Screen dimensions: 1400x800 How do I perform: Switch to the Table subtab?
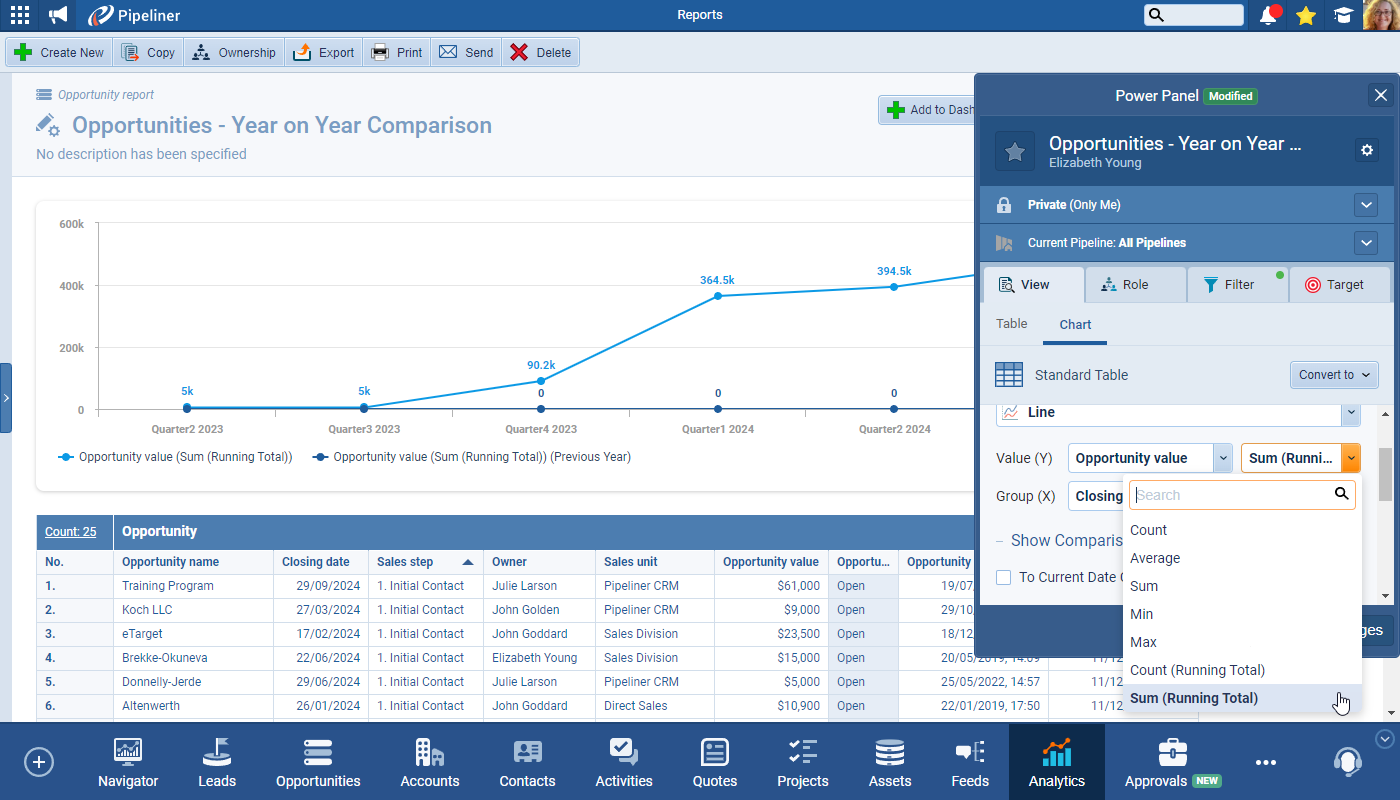click(1012, 324)
